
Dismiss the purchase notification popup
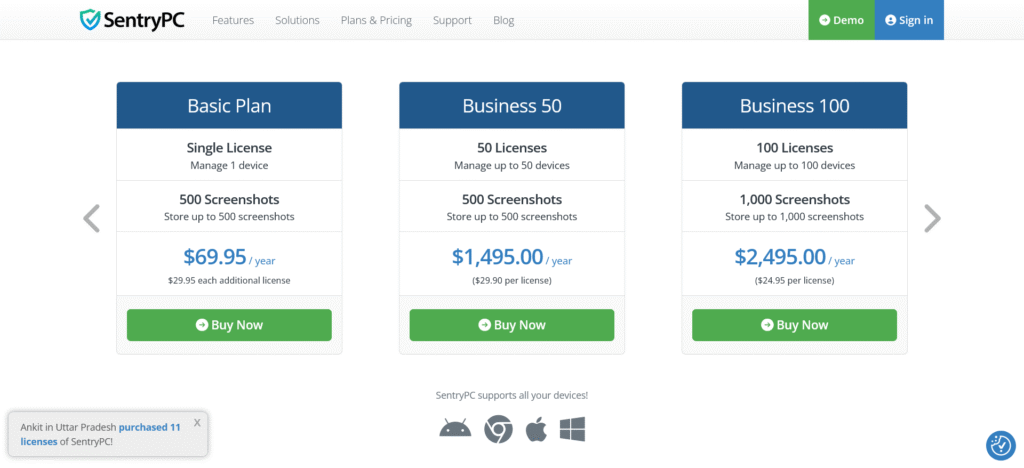click(197, 423)
